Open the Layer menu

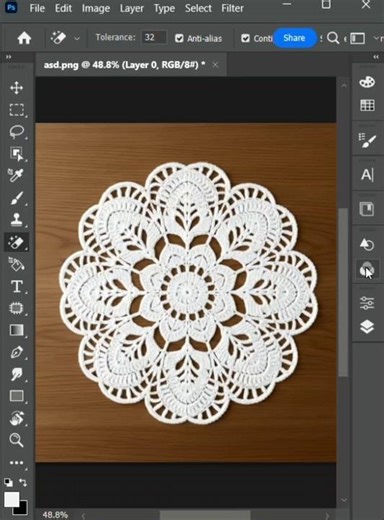pos(132,8)
